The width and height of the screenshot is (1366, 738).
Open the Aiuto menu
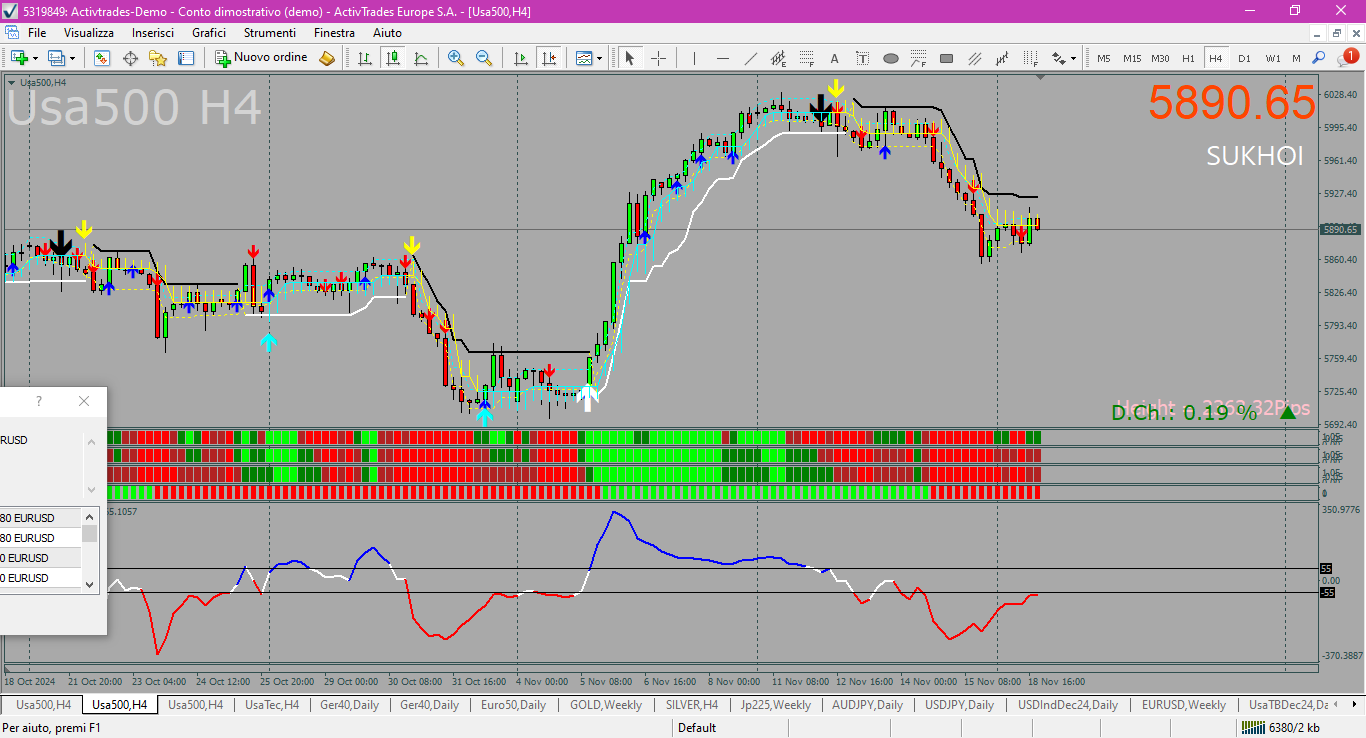[387, 32]
